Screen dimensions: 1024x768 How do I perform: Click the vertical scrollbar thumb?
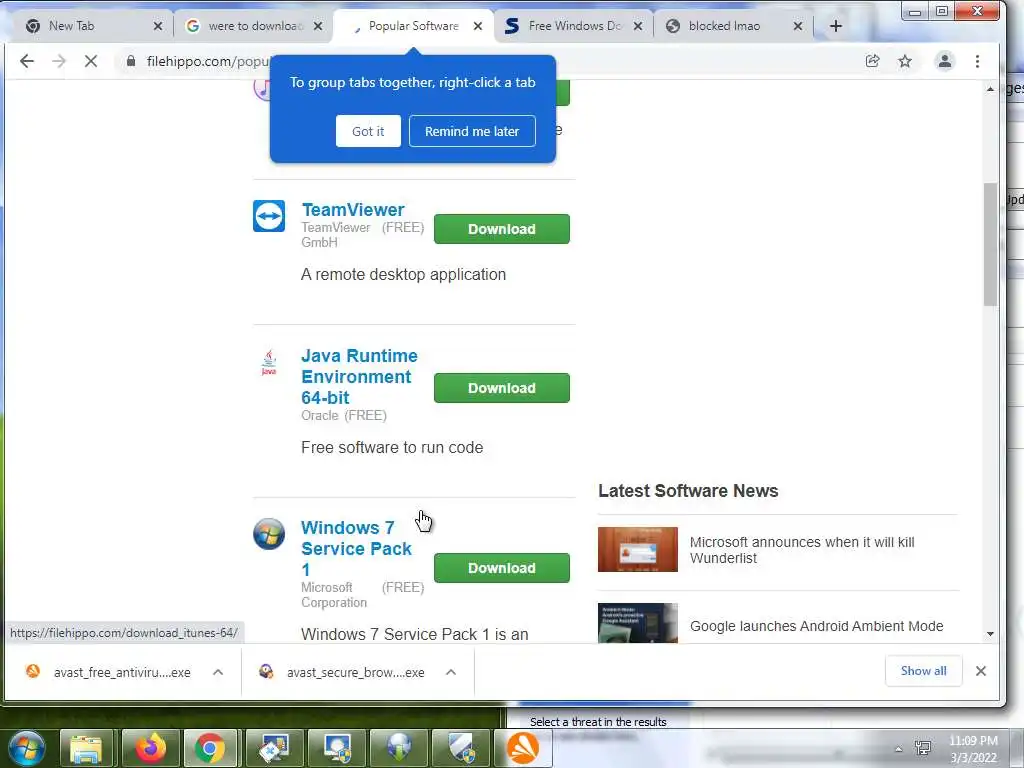(990, 244)
